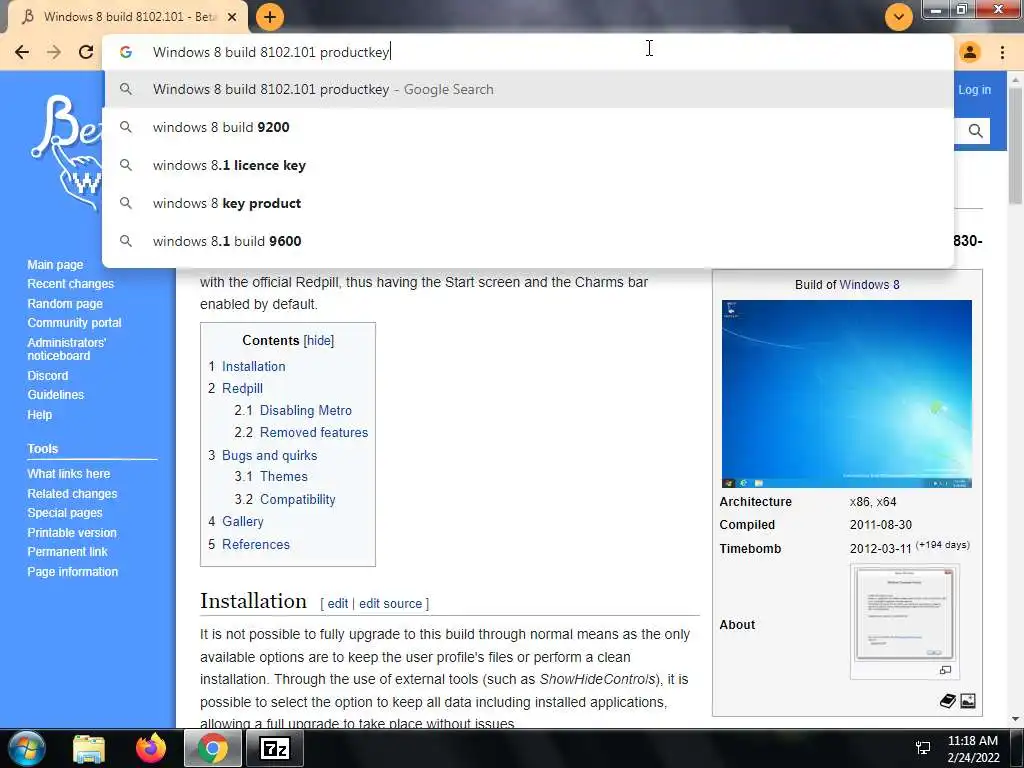Open the Permanent link
The width and height of the screenshot is (1024, 768).
pyautogui.click(x=67, y=552)
